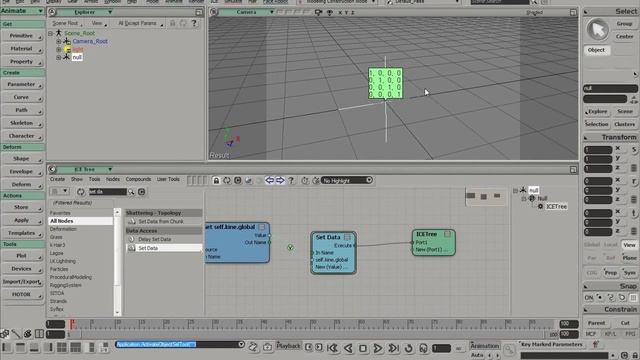Click the Envelope button

pyautogui.click(x=22, y=171)
